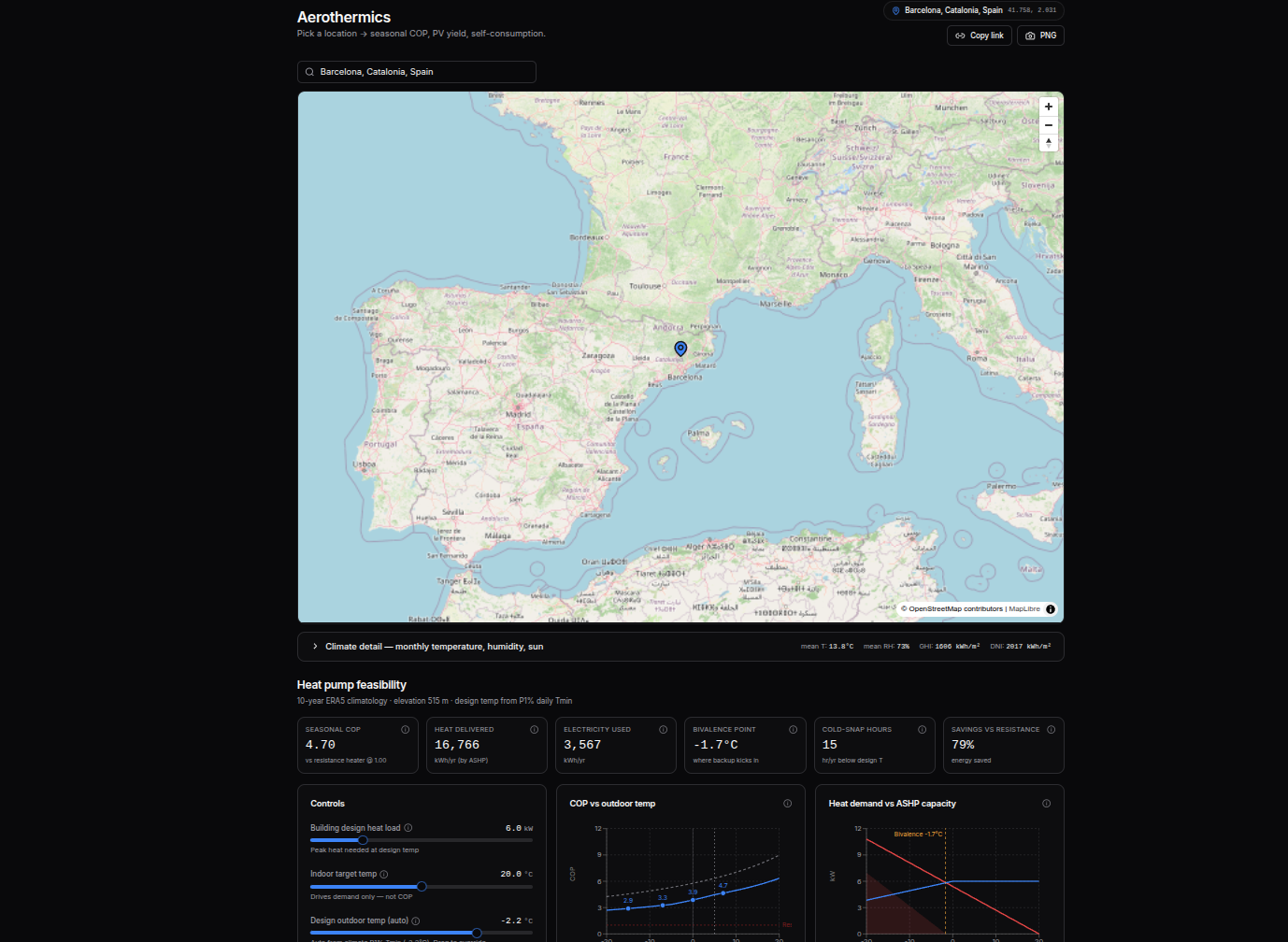Click the 16,766 heat delivered value
This screenshot has width=1288, height=942.
pyautogui.click(x=457, y=745)
